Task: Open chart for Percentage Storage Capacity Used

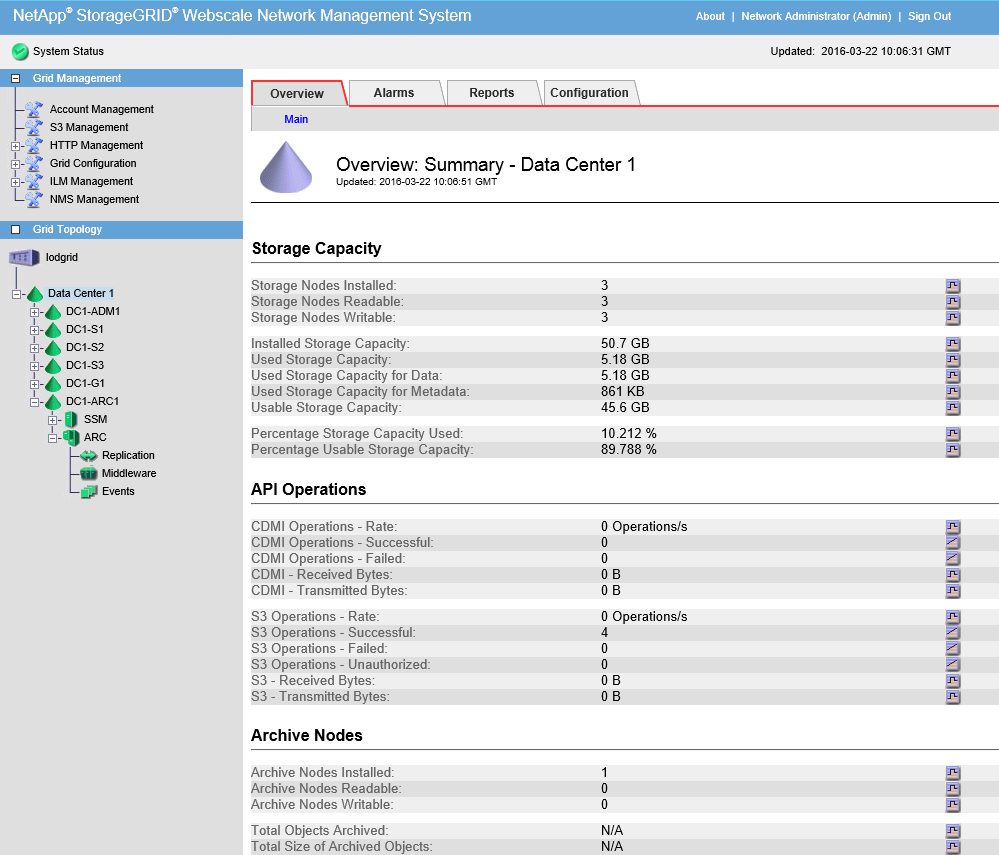Action: tap(952, 434)
